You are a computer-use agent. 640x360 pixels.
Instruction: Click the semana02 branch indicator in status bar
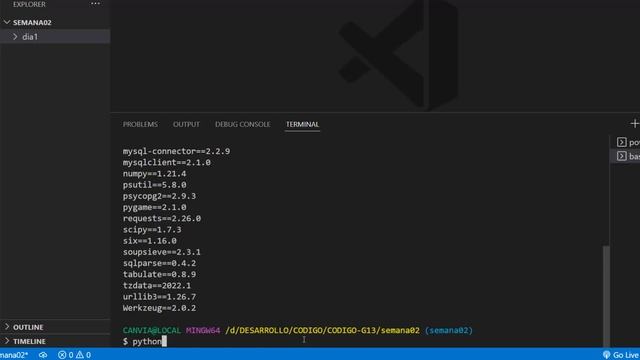(14, 355)
